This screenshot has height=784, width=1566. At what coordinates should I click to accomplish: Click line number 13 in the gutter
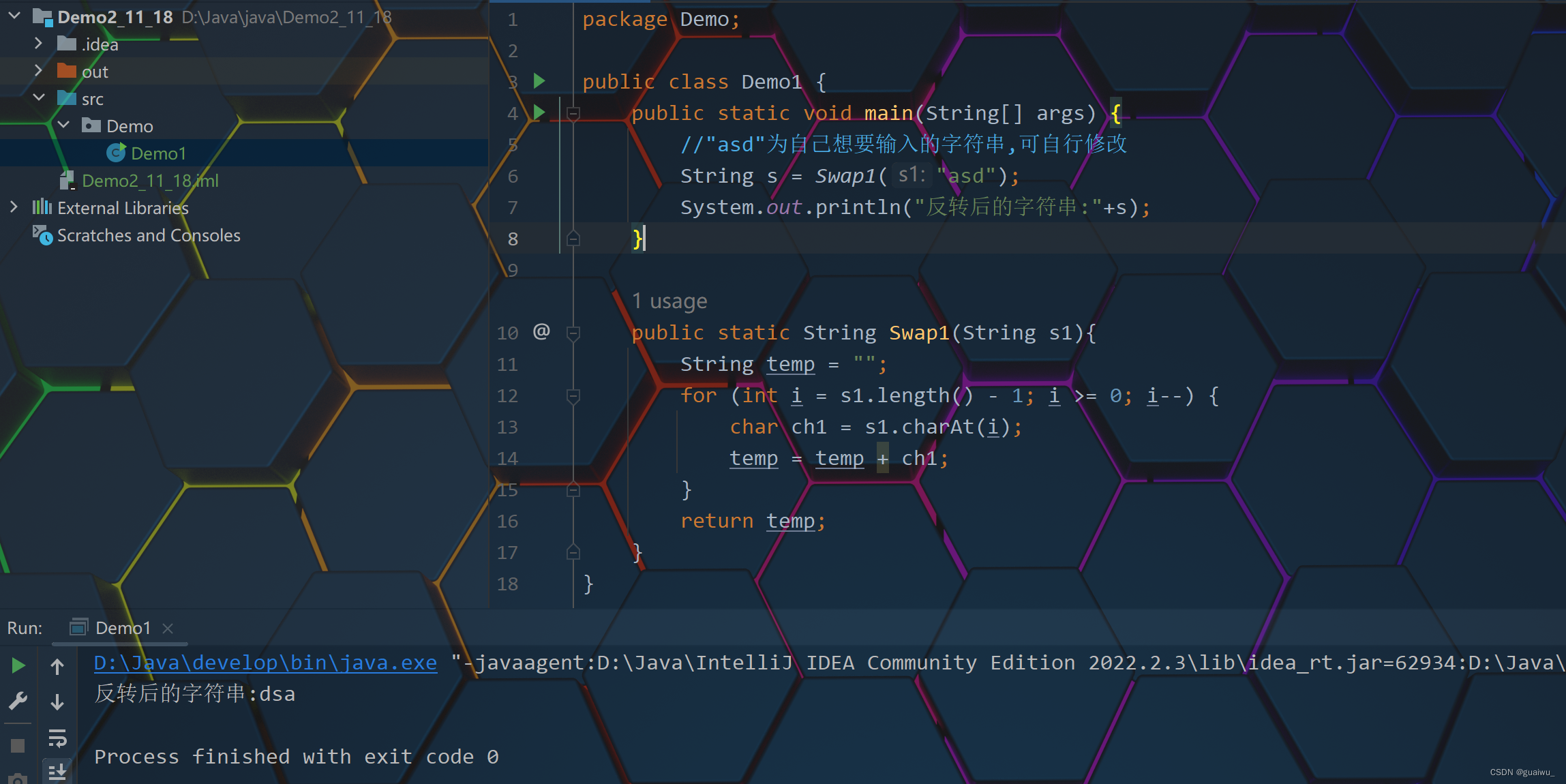click(x=507, y=427)
